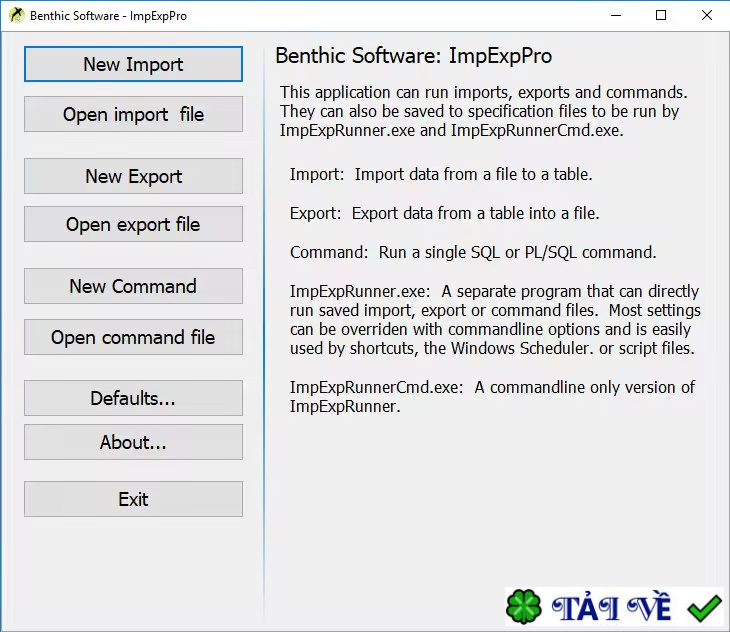Click the Exit button
This screenshot has height=632, width=730.
pyautogui.click(x=133, y=499)
